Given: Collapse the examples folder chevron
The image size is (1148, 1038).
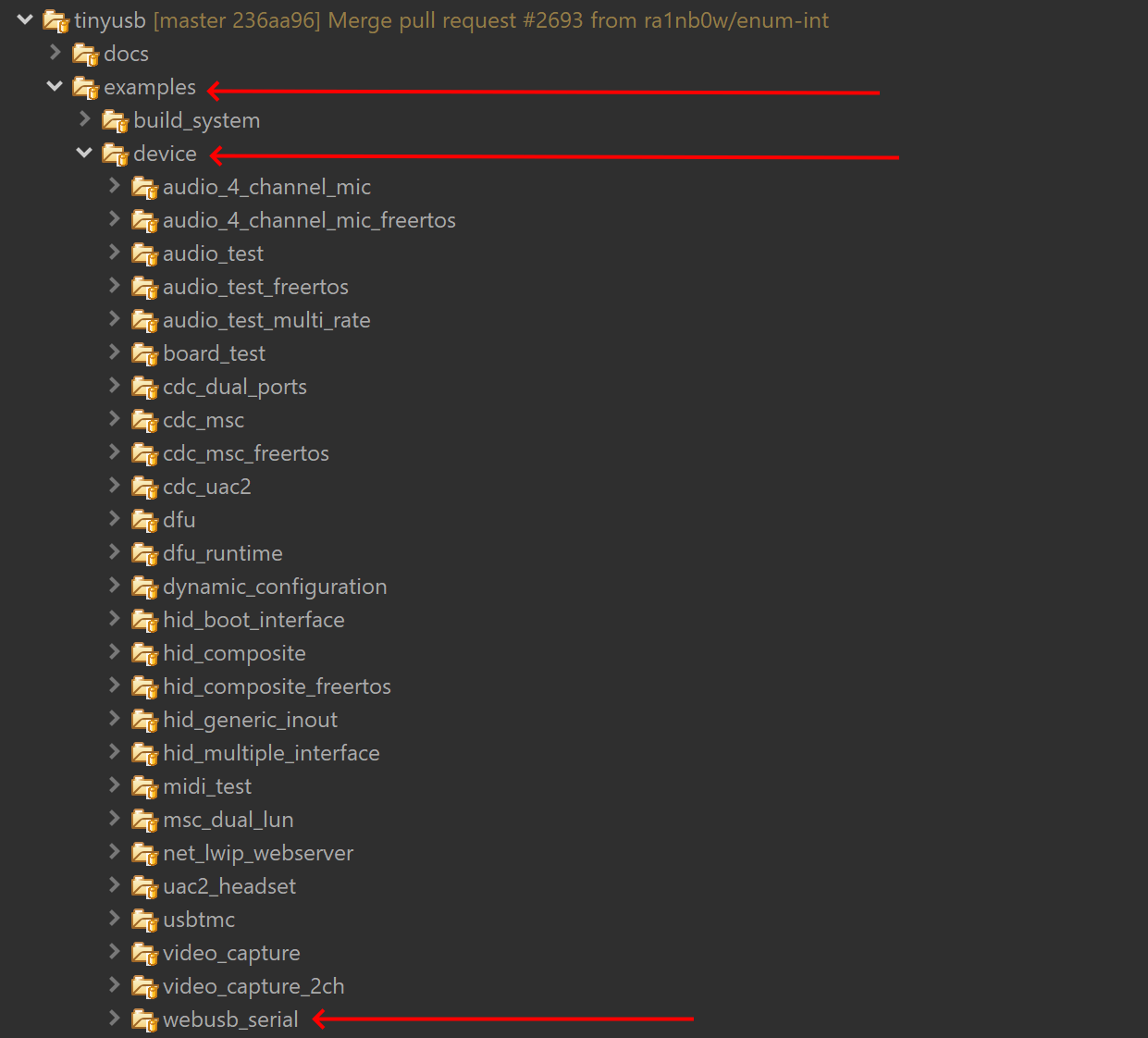Looking at the screenshot, I should click(x=55, y=86).
